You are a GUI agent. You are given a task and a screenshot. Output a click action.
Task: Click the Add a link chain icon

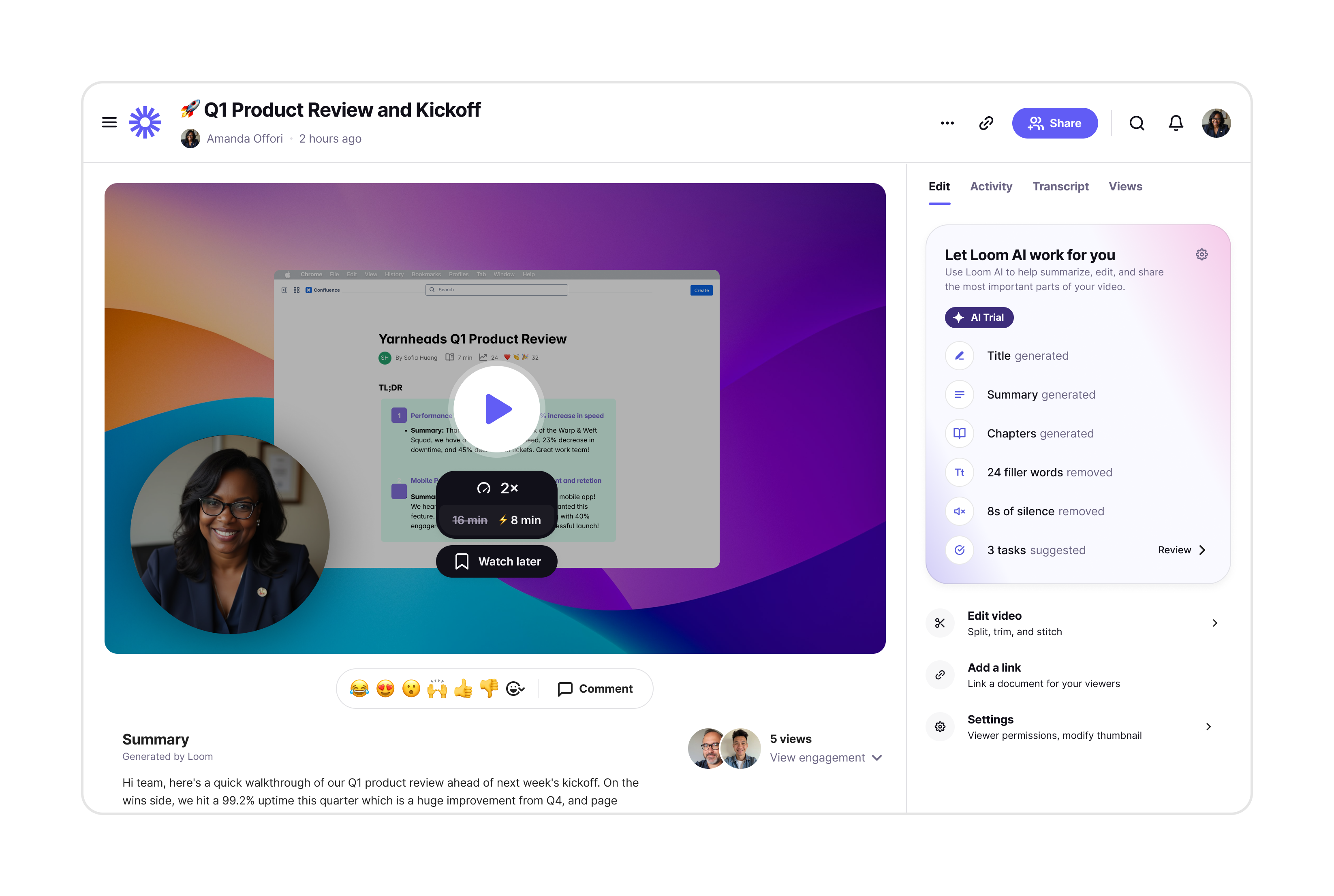pos(940,675)
